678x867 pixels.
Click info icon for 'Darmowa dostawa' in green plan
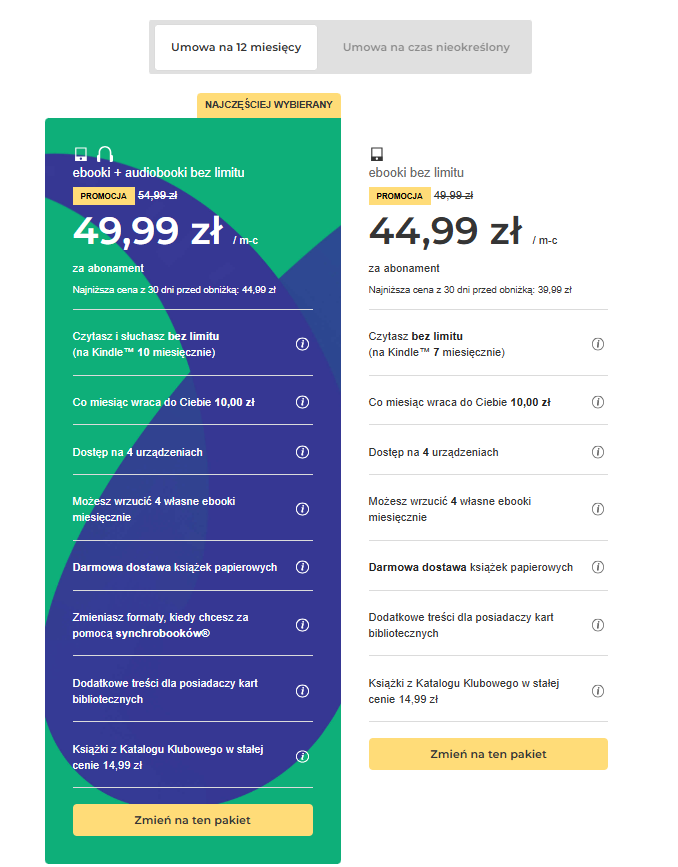pos(303,567)
